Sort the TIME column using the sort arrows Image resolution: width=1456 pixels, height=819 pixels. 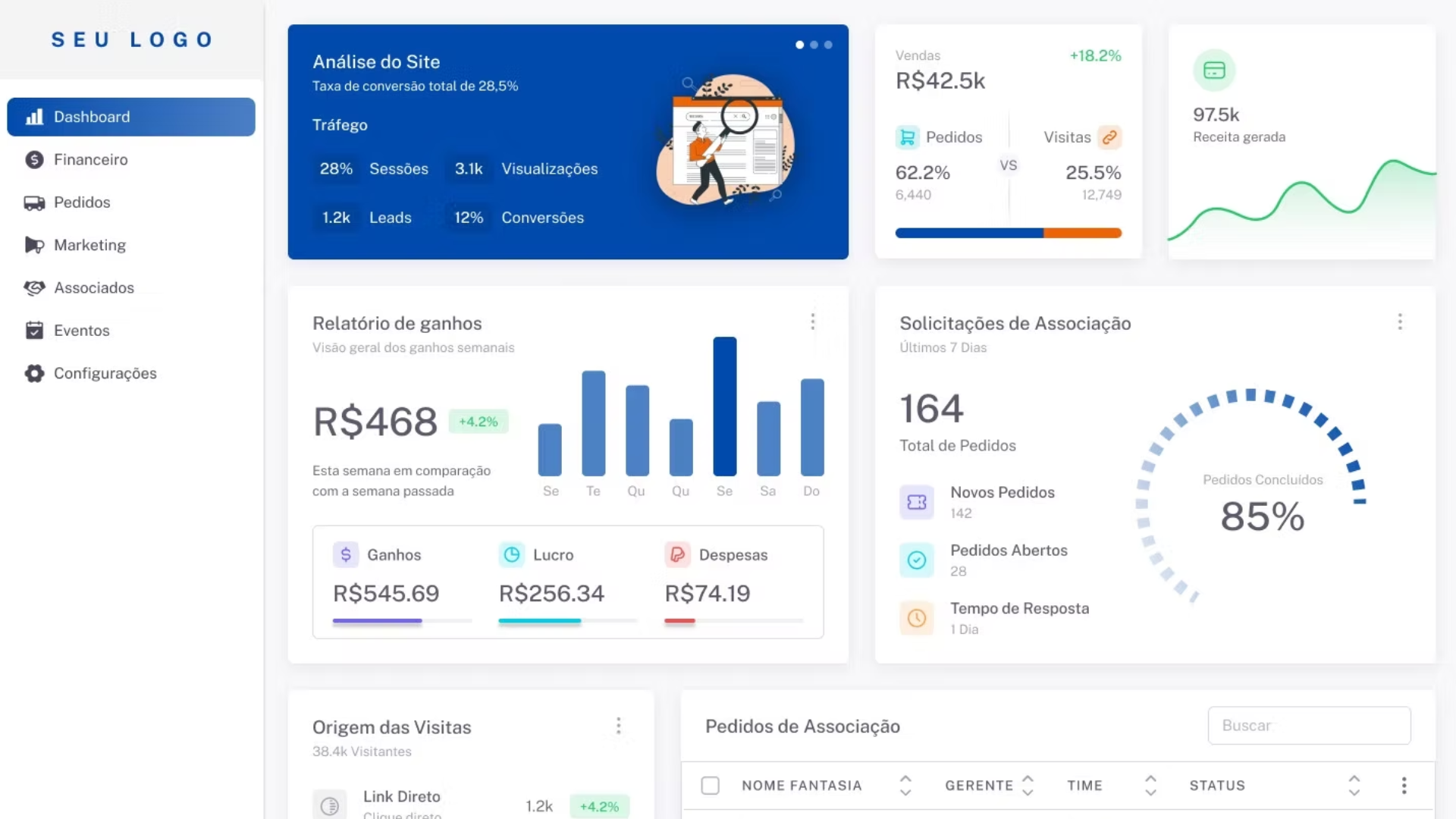pyautogui.click(x=1150, y=785)
